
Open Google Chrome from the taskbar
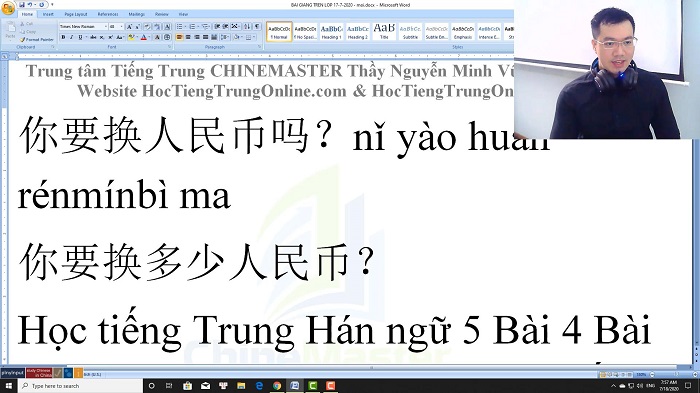[277, 386]
